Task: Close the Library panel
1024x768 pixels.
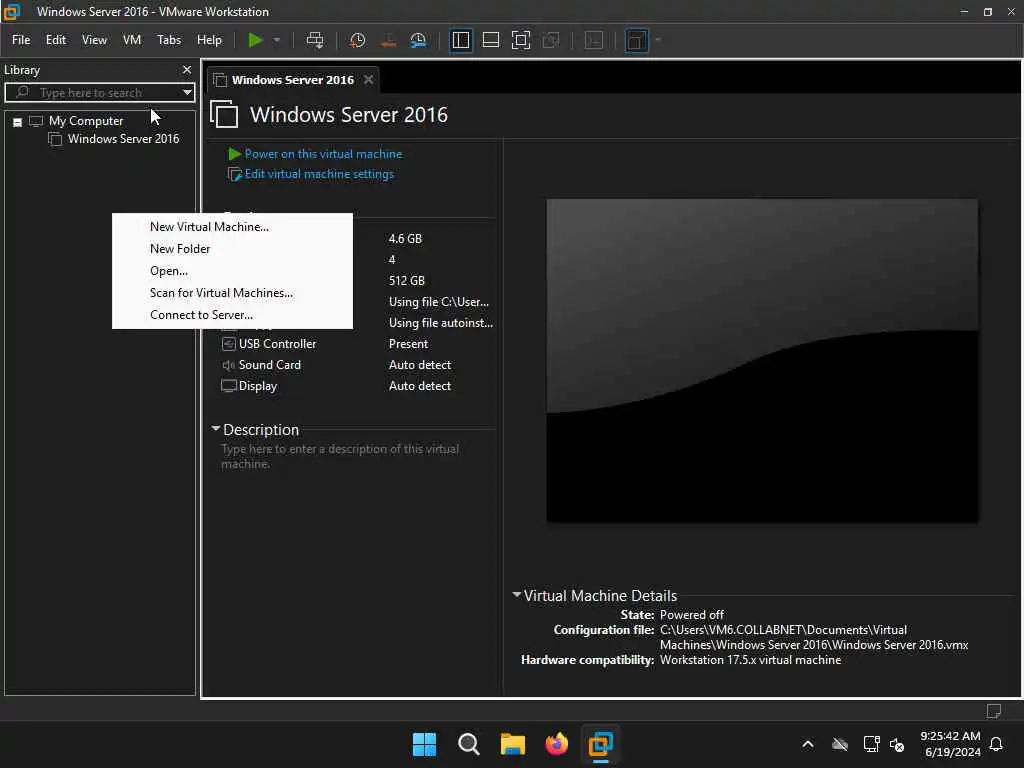Action: point(187,70)
